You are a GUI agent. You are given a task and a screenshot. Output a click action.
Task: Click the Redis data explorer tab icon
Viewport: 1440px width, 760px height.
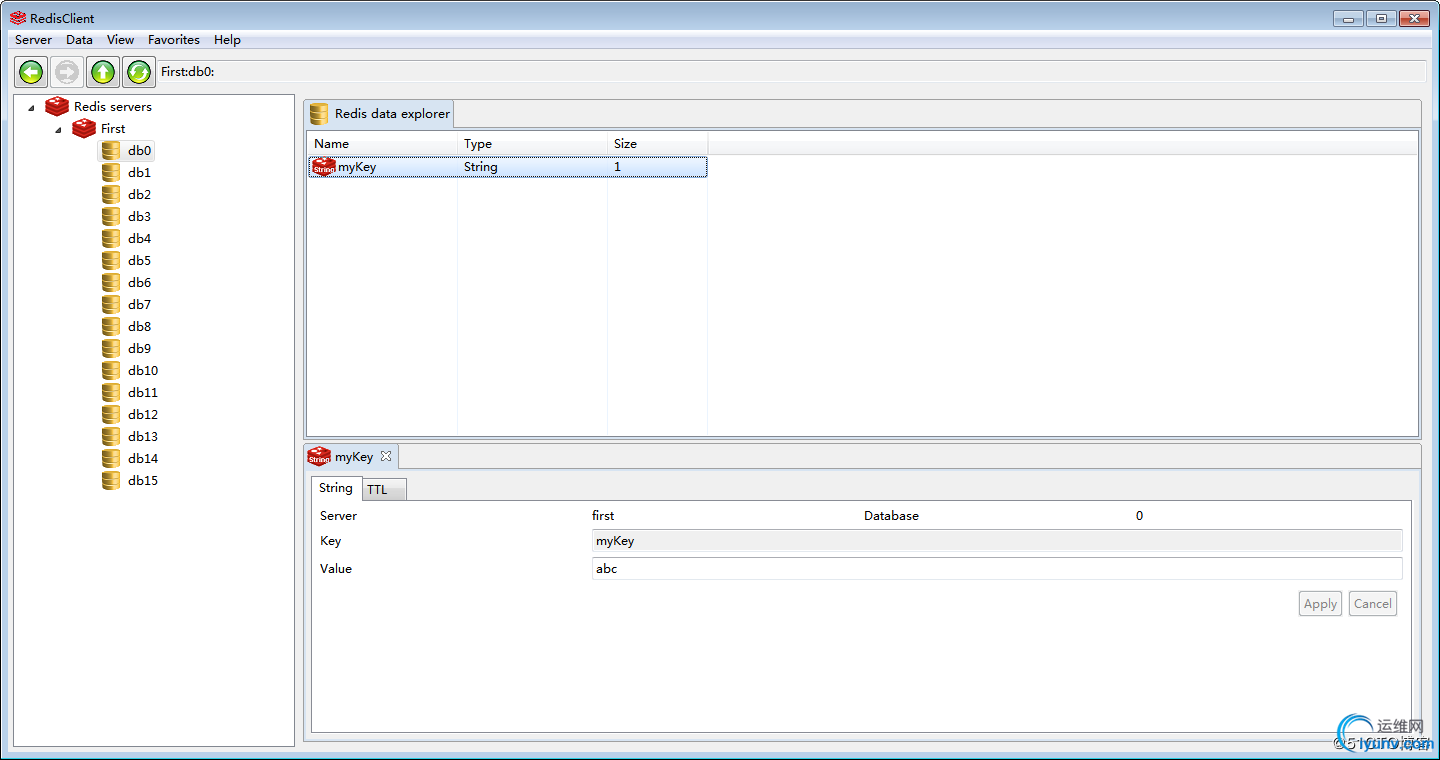[319, 114]
